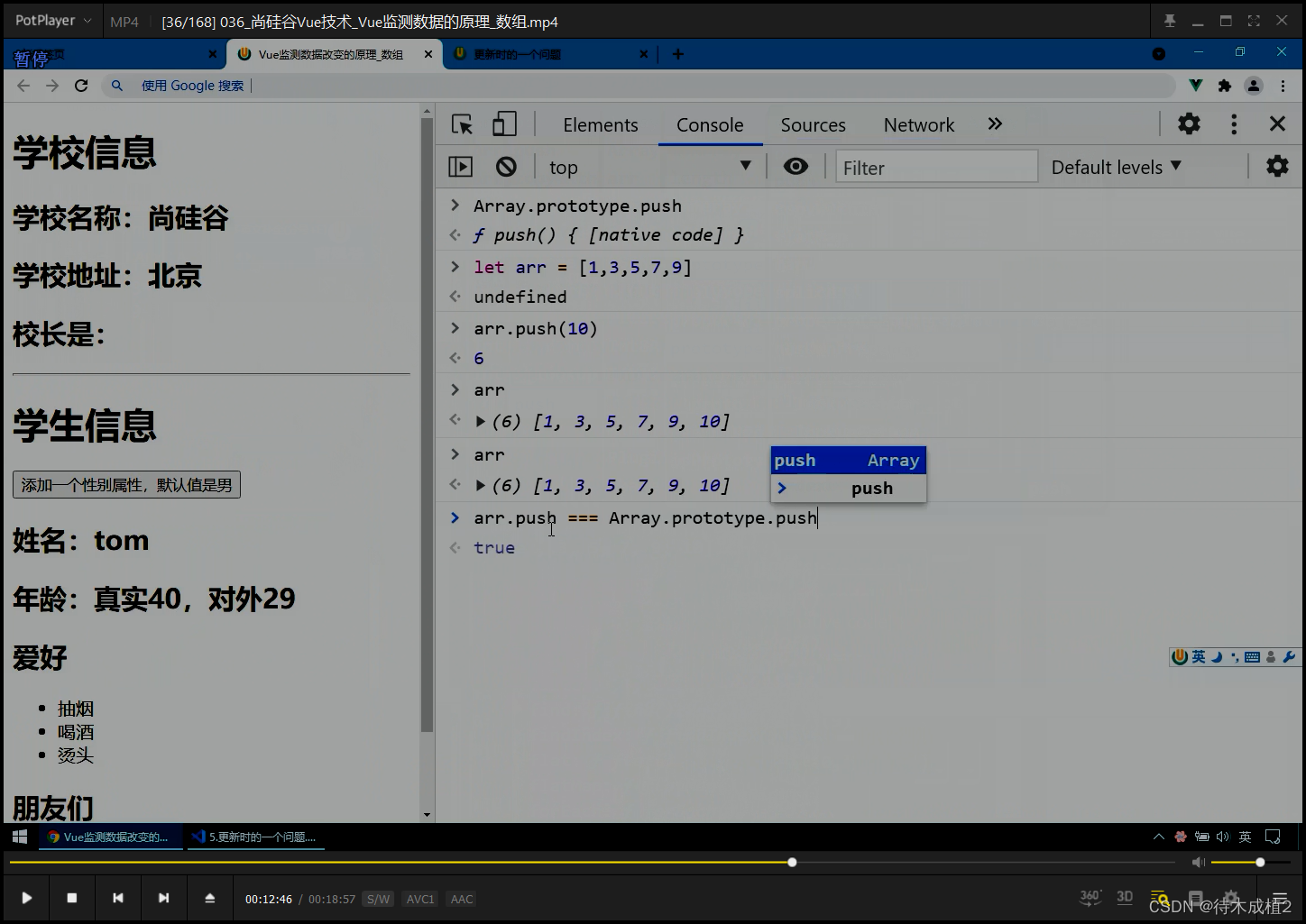This screenshot has width=1306, height=924.
Task: Click the eject/open file button
Action: (x=209, y=898)
